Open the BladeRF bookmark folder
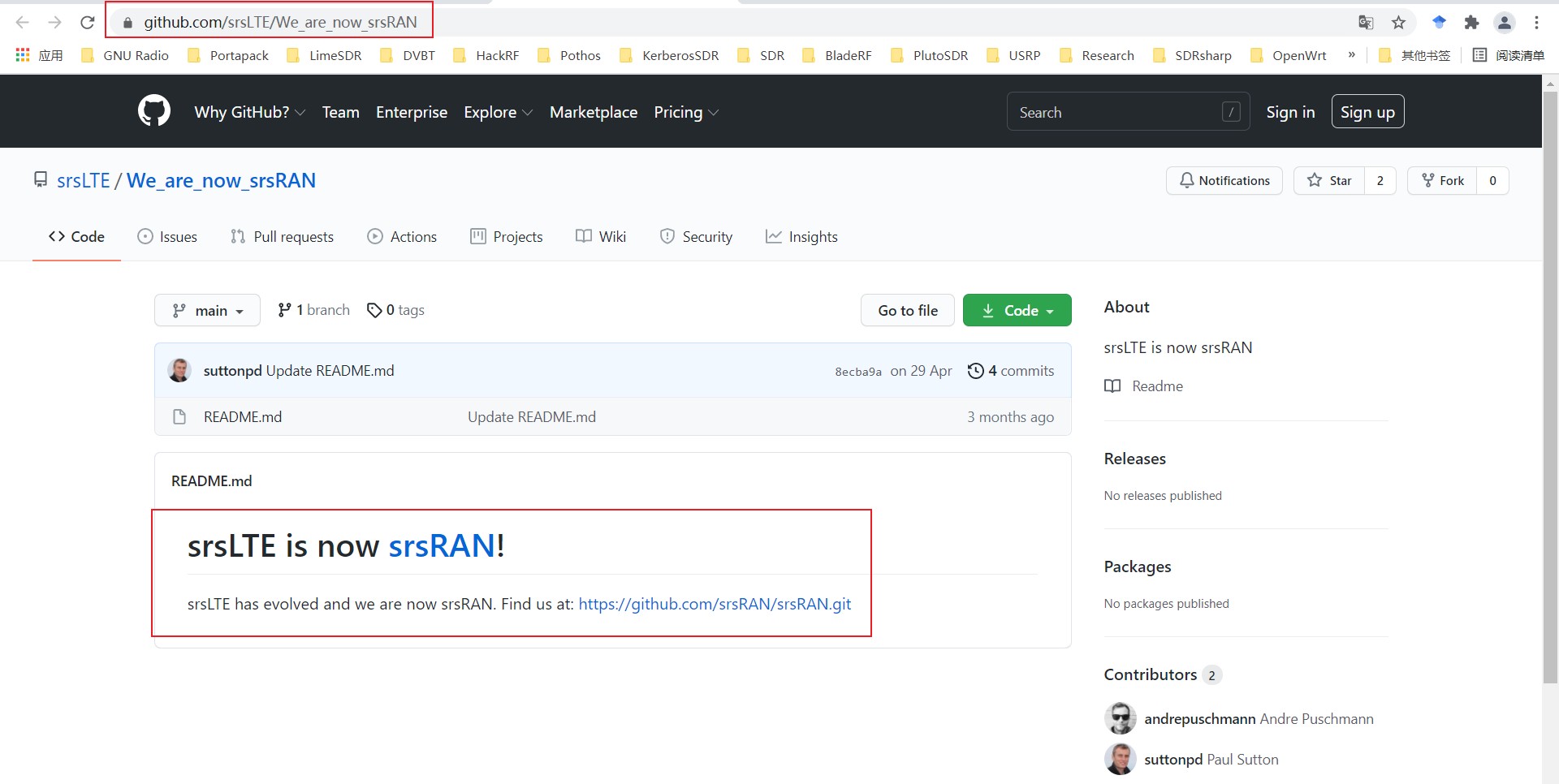This screenshot has width=1559, height=784. pos(836,55)
